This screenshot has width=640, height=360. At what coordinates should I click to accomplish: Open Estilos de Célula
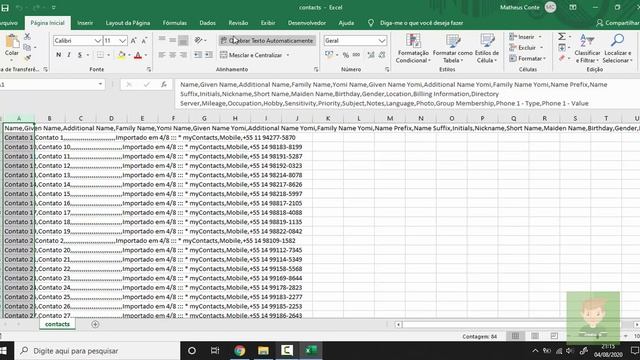(x=487, y=48)
